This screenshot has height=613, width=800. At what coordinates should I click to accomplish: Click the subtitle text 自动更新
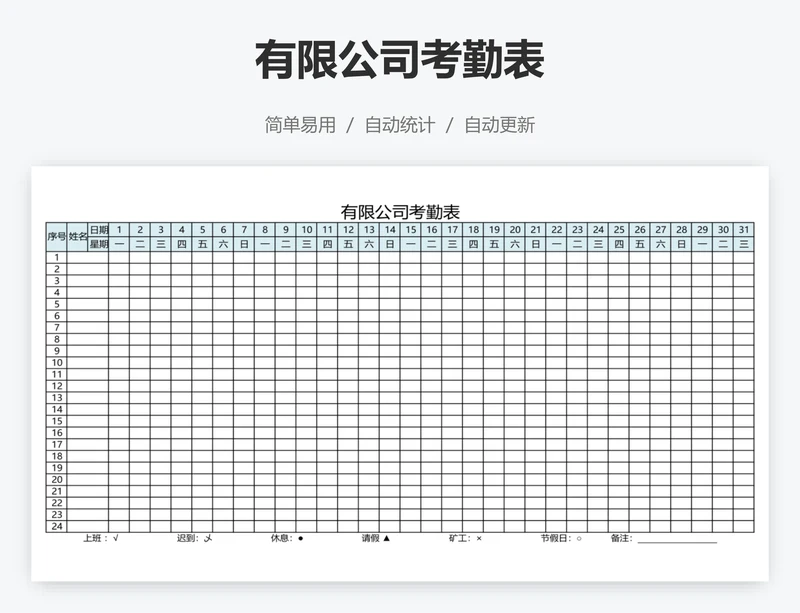pos(499,125)
